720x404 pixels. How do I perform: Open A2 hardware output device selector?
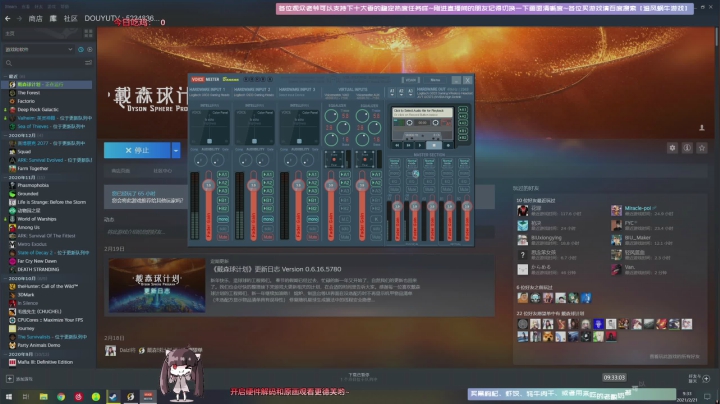pyautogui.click(x=401, y=92)
